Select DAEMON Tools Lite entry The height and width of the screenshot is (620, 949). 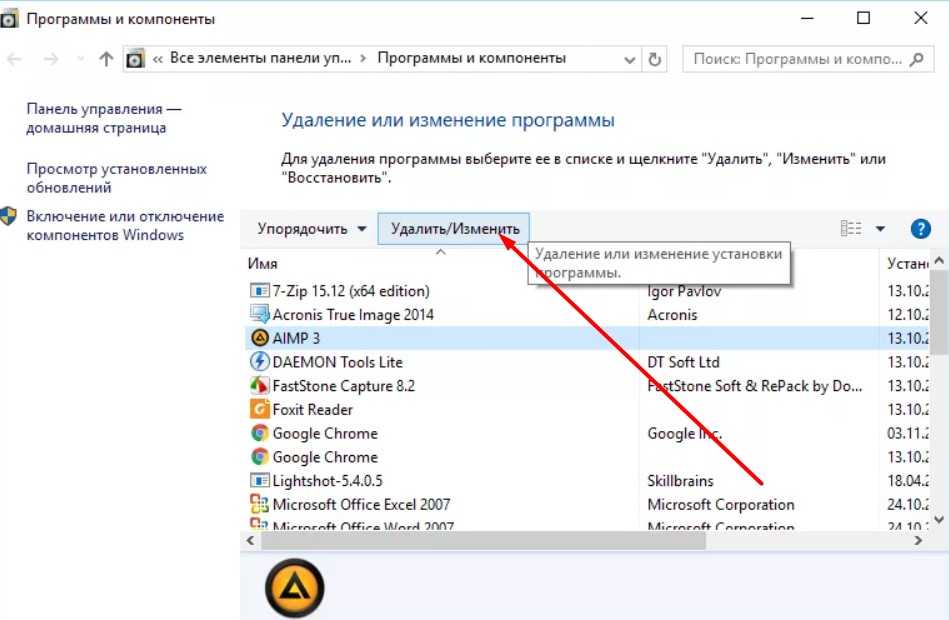(588, 361)
